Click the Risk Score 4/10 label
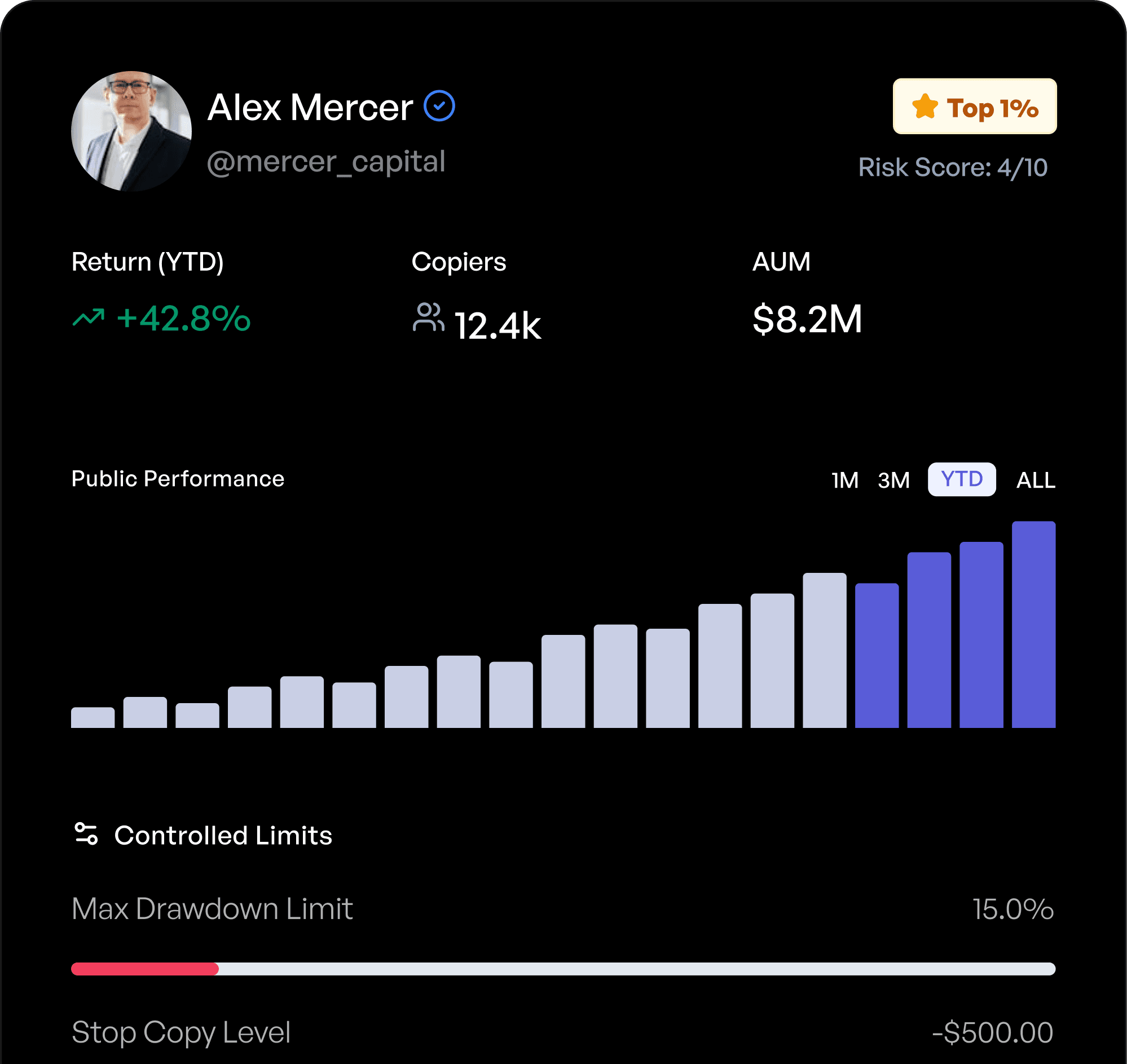This screenshot has height=1064, width=1127. click(953, 167)
